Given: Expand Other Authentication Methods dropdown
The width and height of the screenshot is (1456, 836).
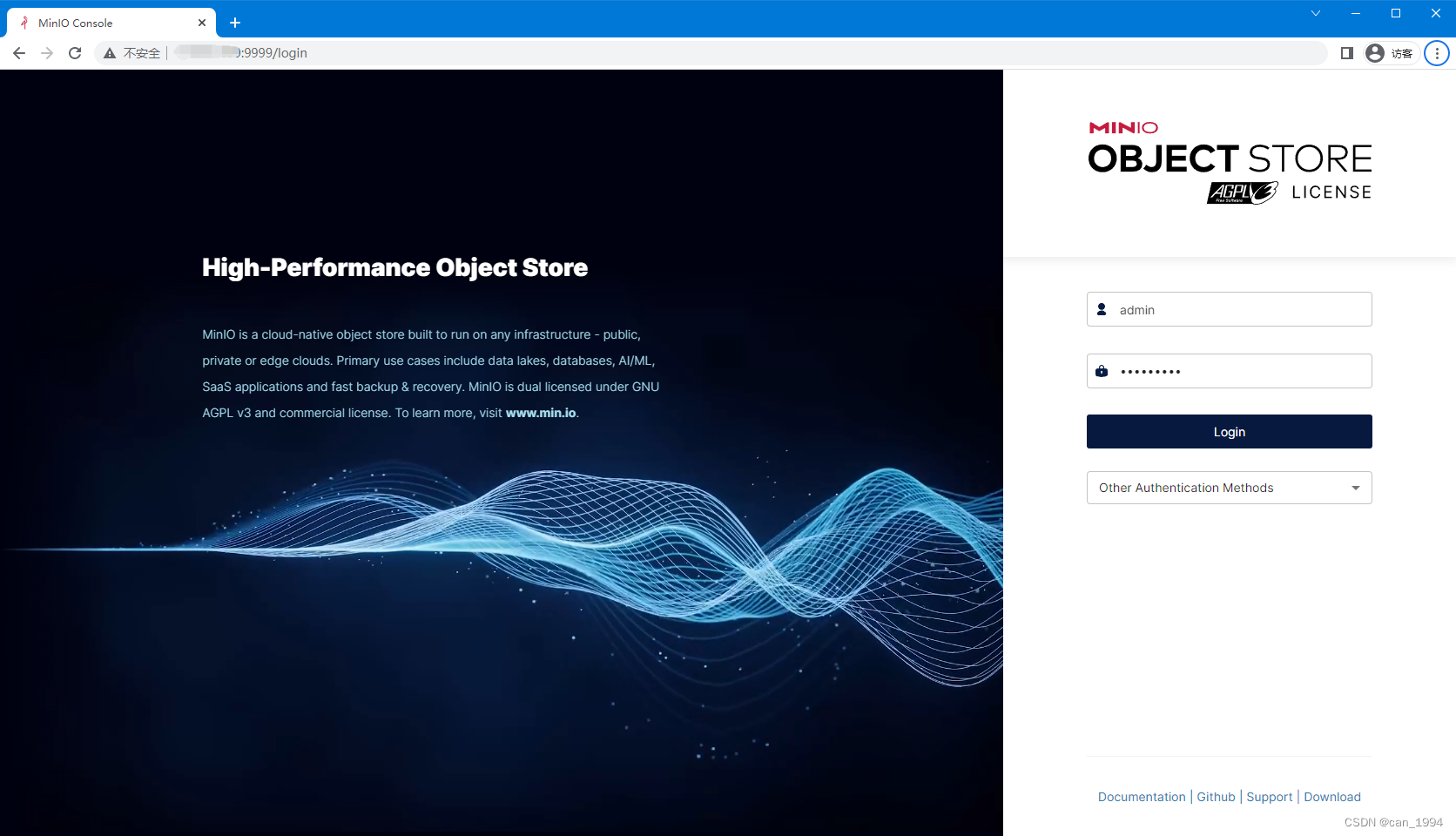Looking at the screenshot, I should [x=1230, y=488].
